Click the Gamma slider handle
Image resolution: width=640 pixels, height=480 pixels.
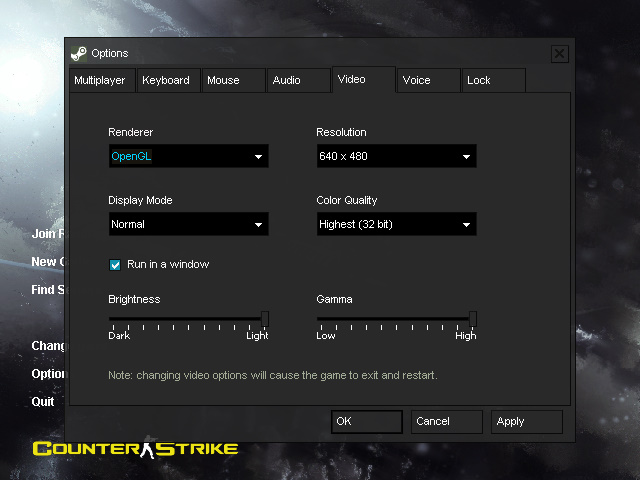point(473,319)
